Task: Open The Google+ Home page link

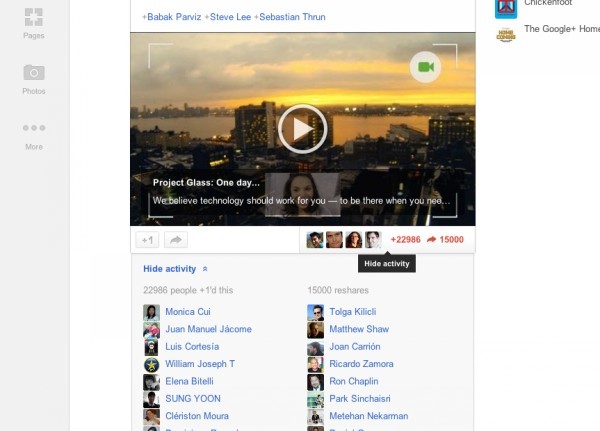Action: coord(562,29)
